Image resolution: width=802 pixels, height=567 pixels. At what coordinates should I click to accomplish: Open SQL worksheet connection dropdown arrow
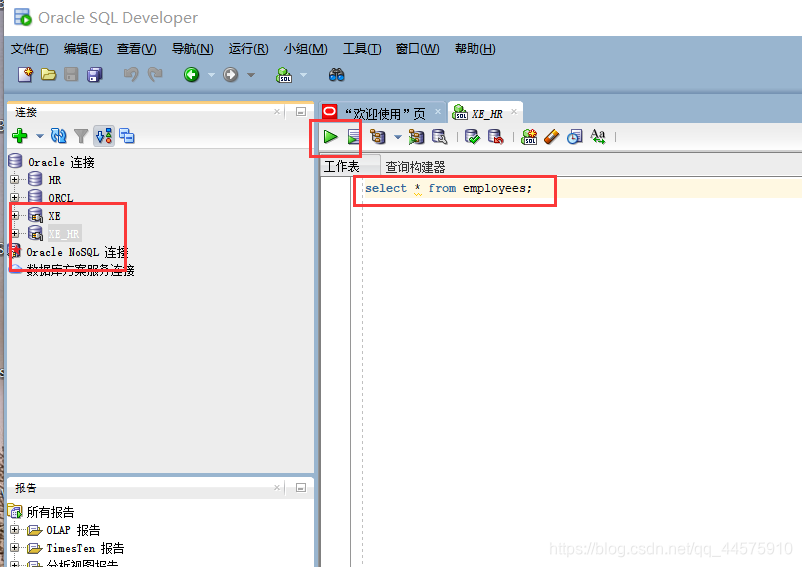click(303, 75)
